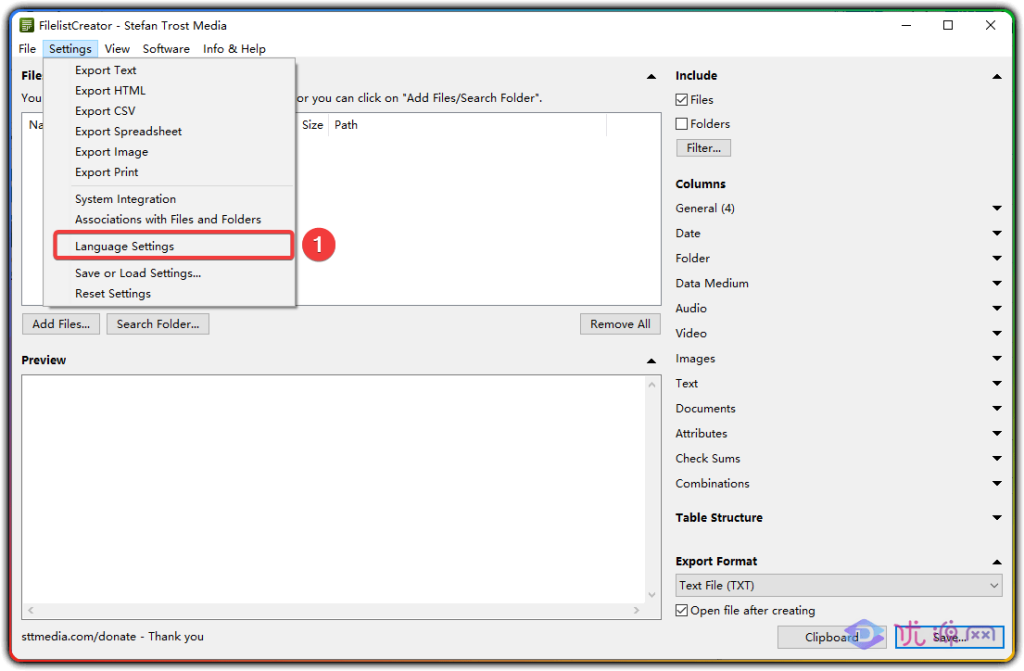Click the Remove All button
The width and height of the screenshot is (1024, 671).
click(620, 324)
